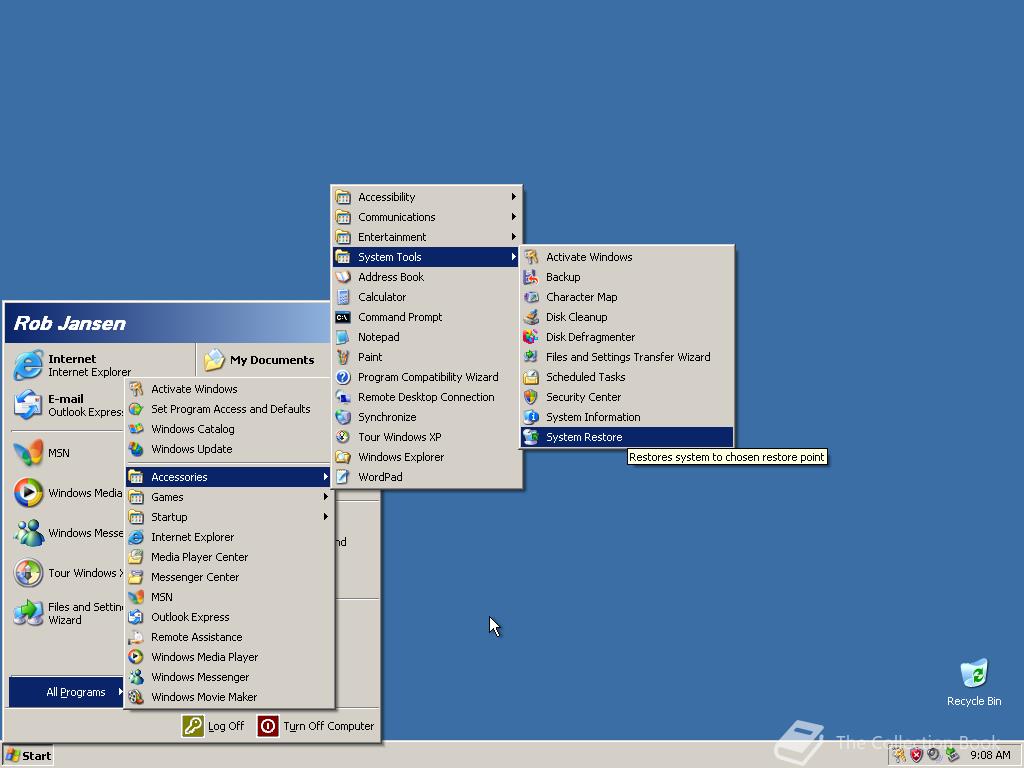
Task: Open Windows Explorer icon in Accessories
Action: point(343,457)
